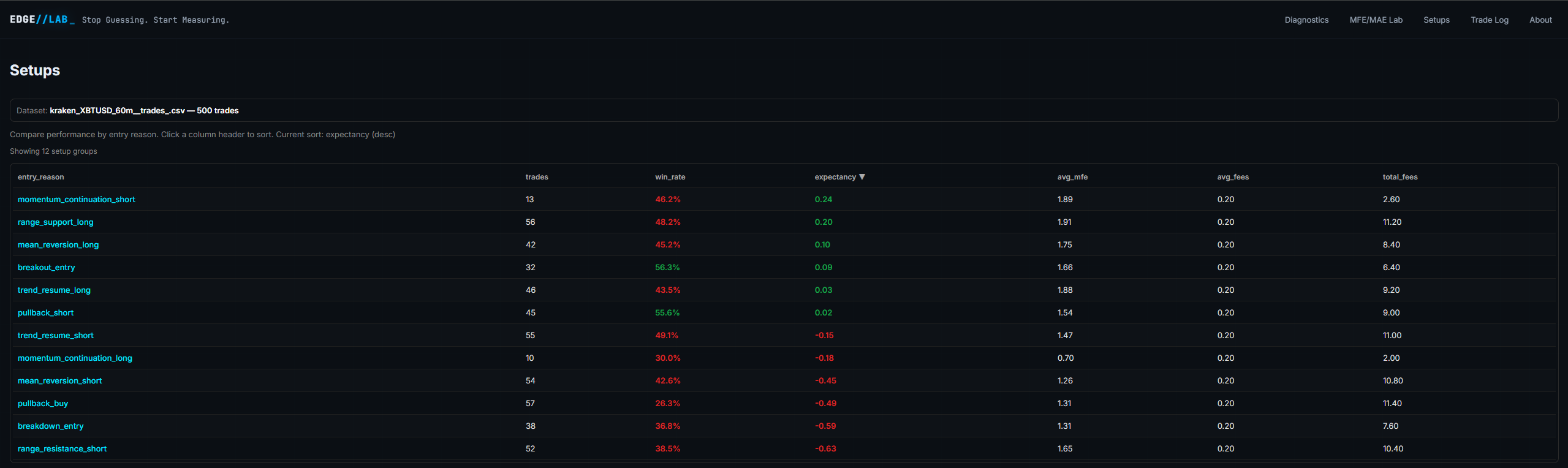Open the range_support_long setup
This screenshot has height=468, width=1568.
pos(55,222)
